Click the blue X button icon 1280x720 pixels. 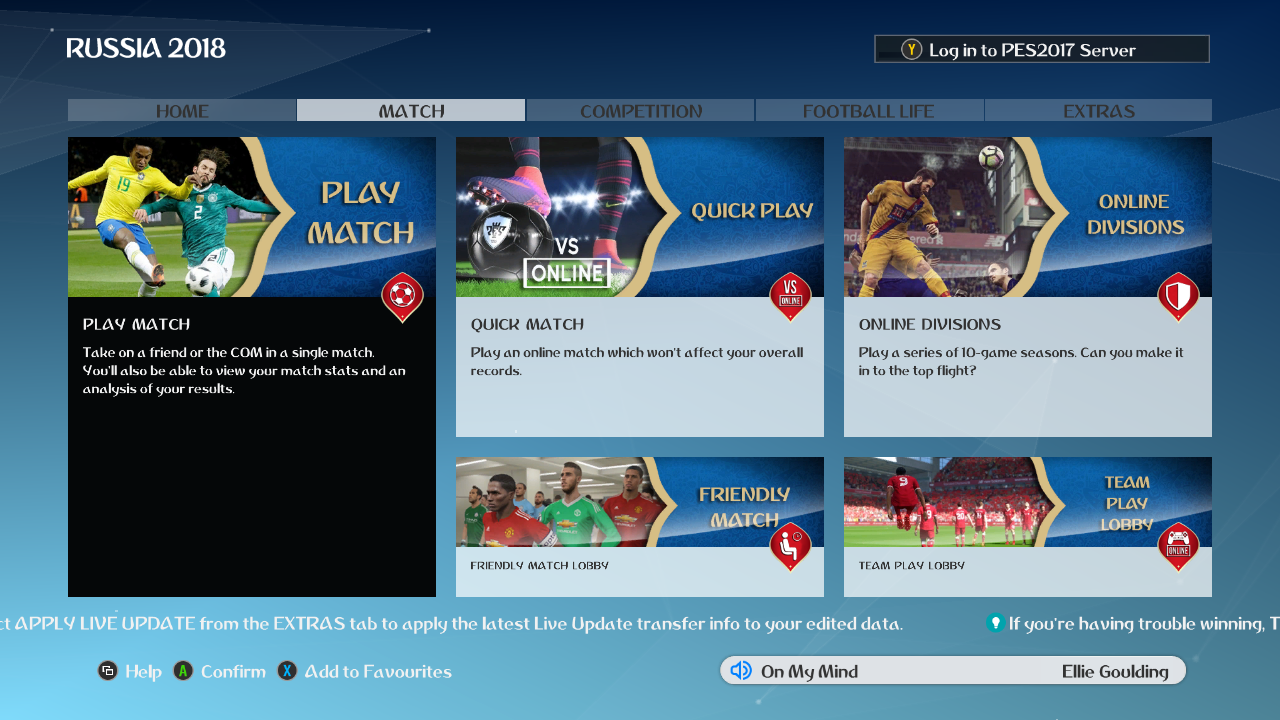point(287,671)
